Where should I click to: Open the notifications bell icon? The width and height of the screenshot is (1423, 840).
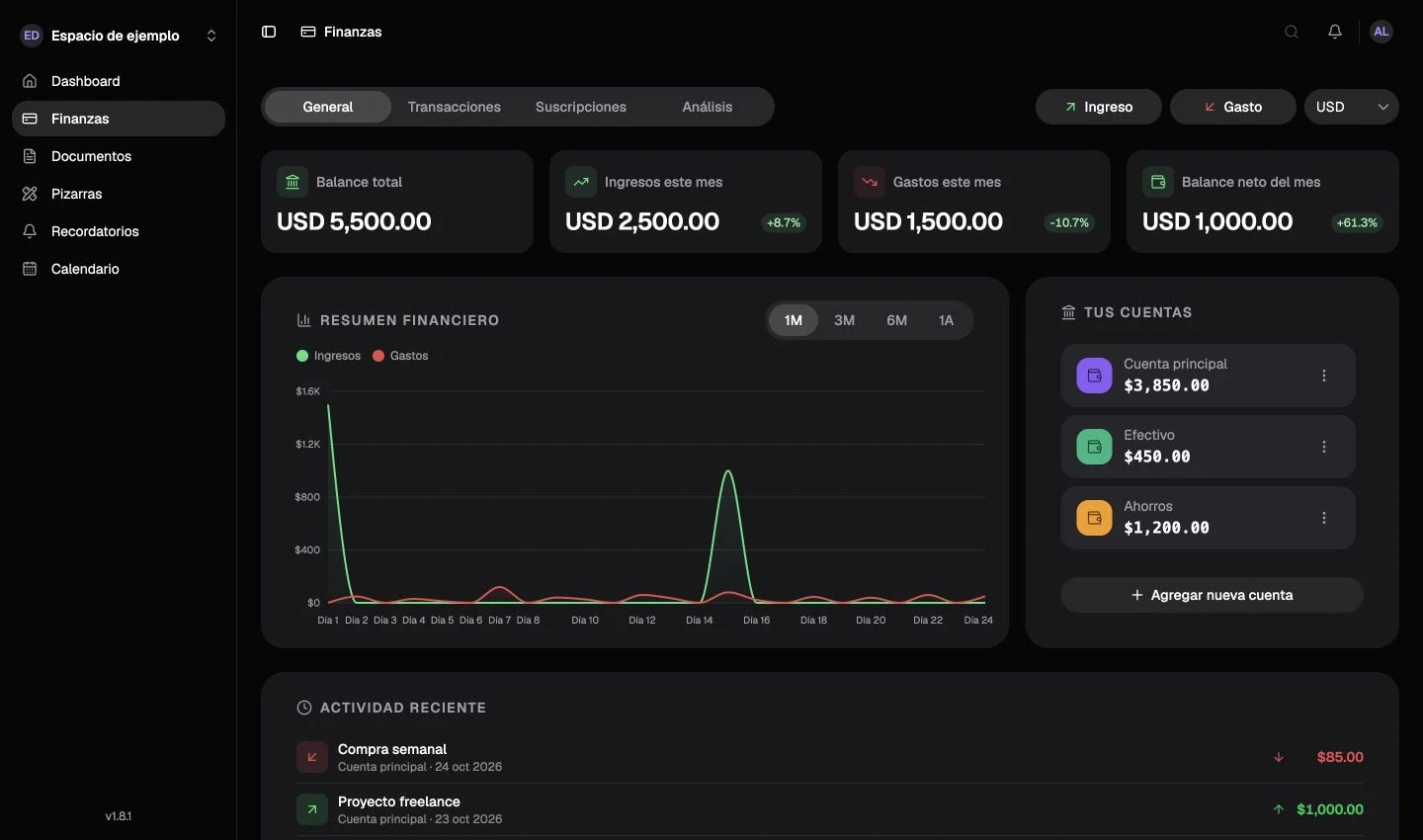coord(1335,32)
